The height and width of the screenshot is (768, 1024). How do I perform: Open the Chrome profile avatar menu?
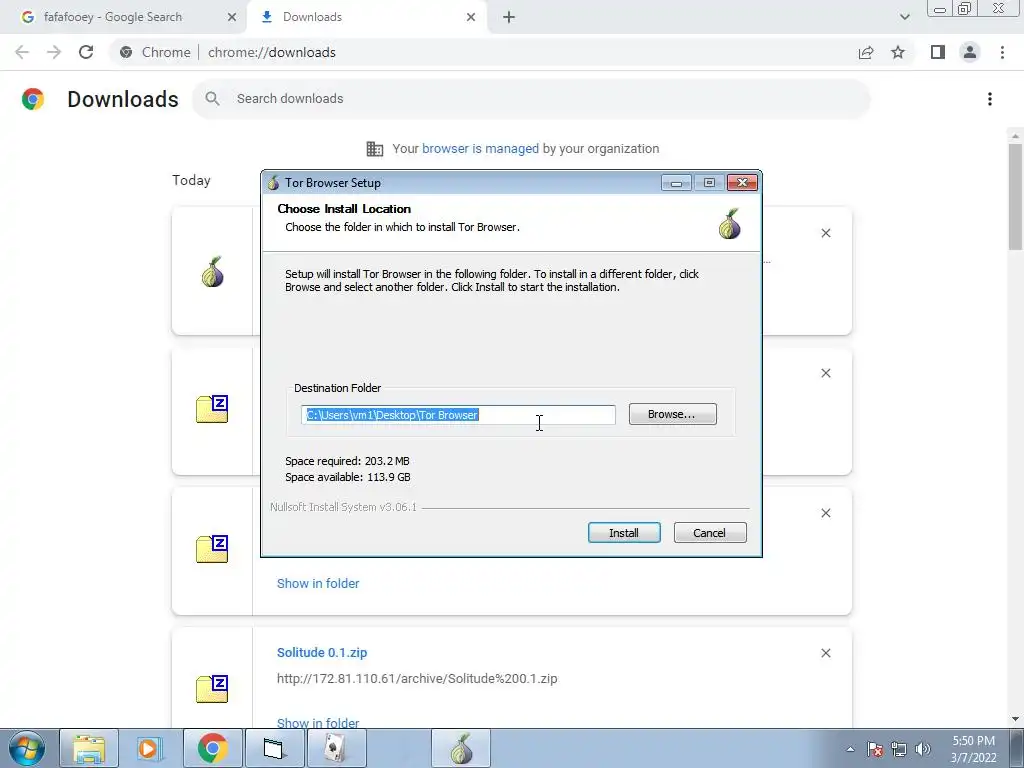click(970, 52)
